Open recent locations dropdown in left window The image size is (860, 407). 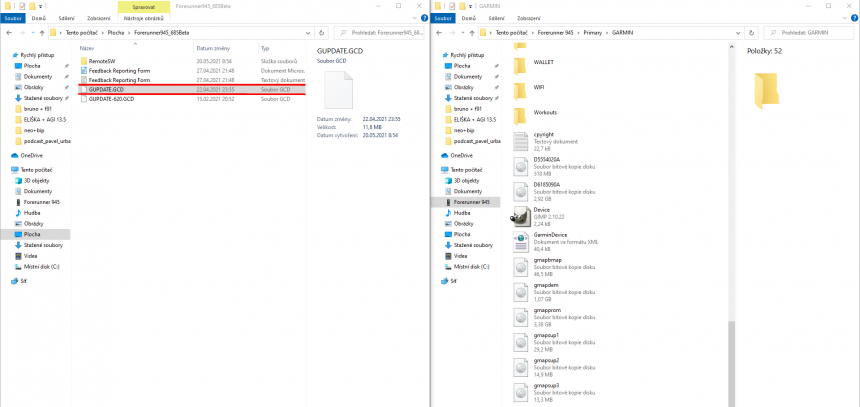32,32
